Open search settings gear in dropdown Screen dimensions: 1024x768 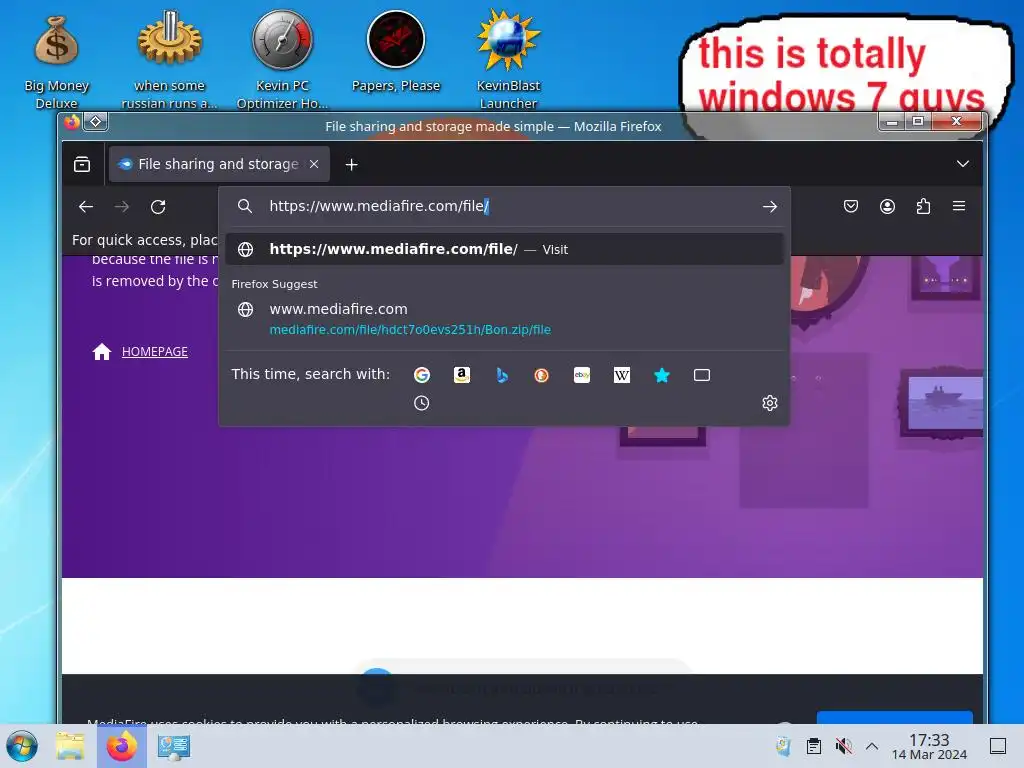pos(770,403)
